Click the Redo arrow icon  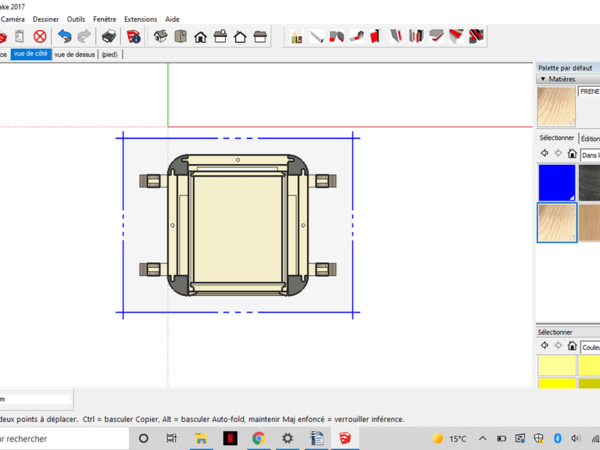click(82, 37)
